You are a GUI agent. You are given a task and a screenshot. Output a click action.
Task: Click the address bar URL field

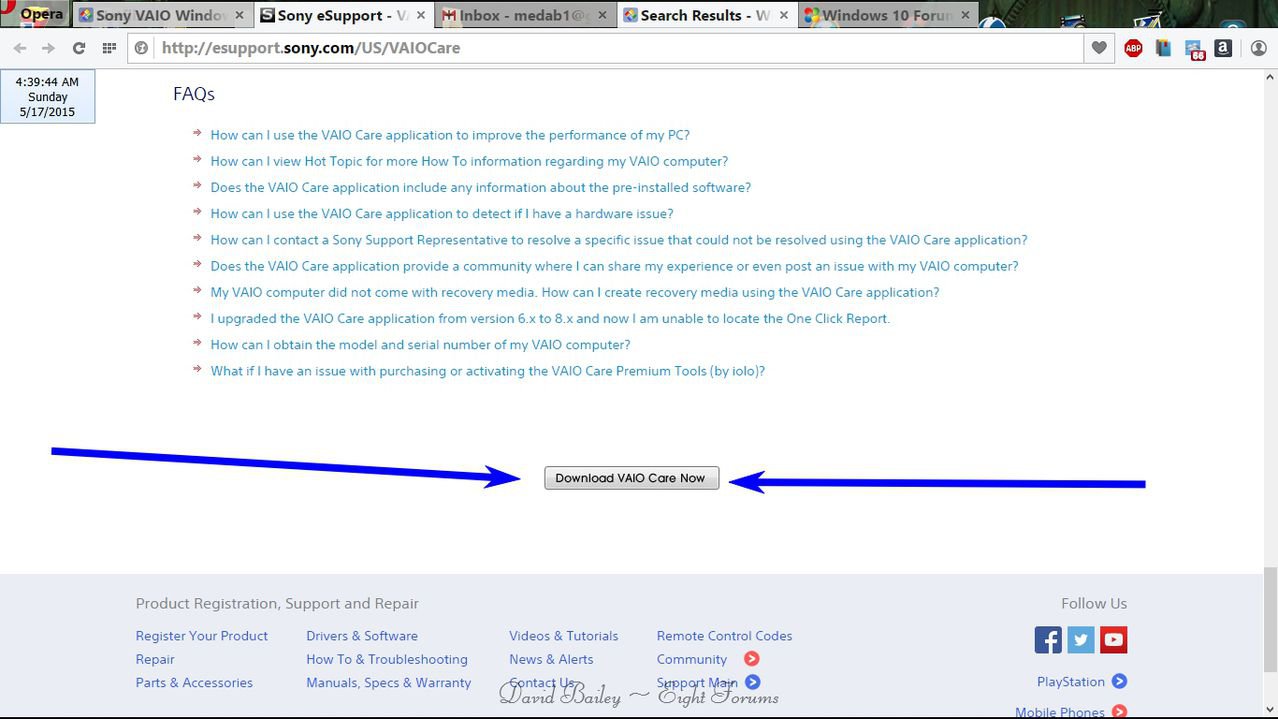pyautogui.click(x=600, y=48)
